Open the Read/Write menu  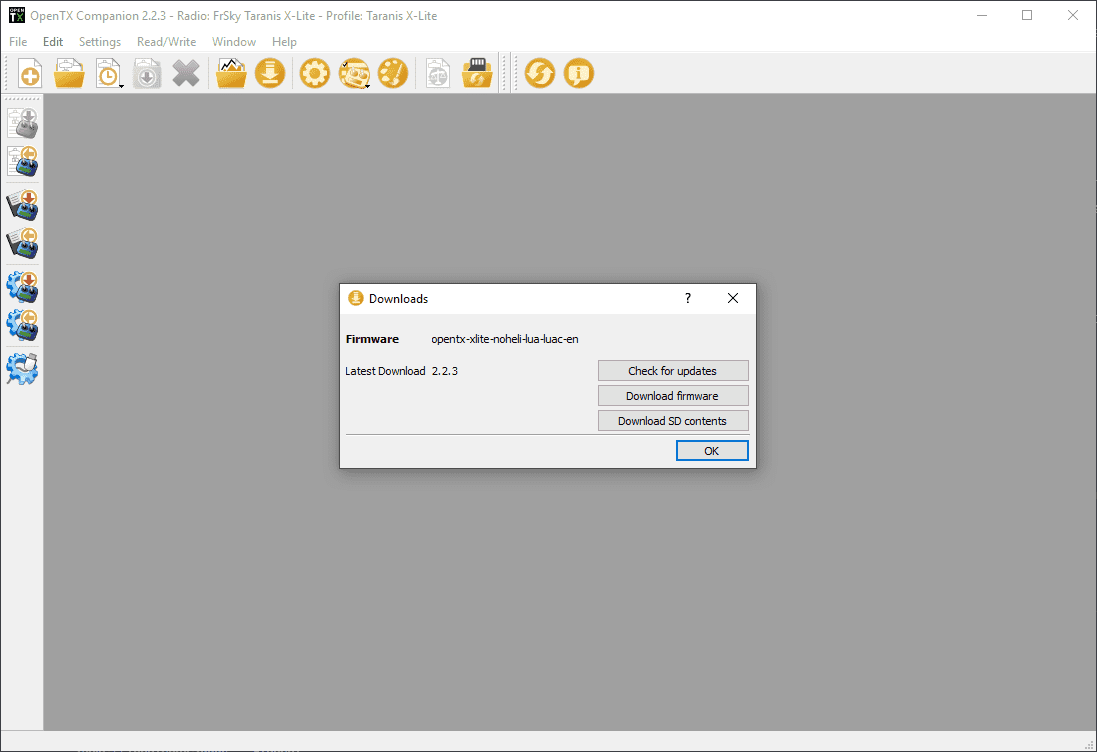(x=167, y=42)
